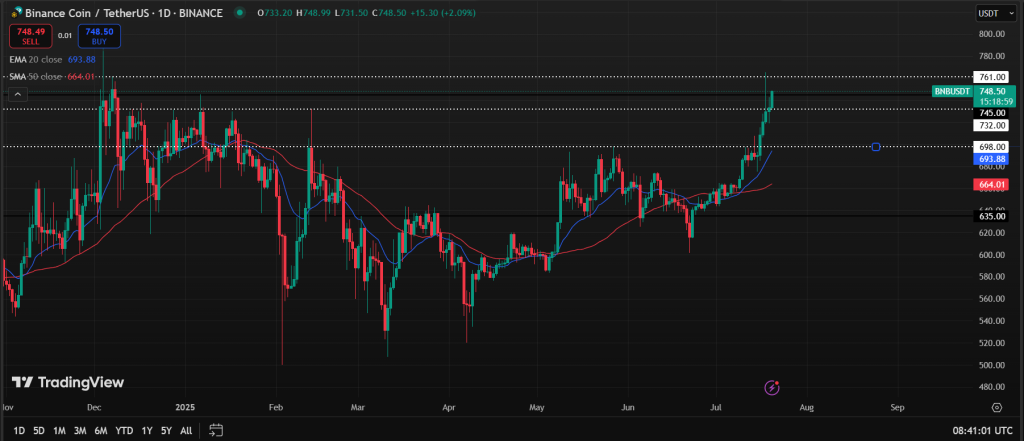Select the 3M time range
Image resolution: width=1024 pixels, height=441 pixels.
point(80,431)
